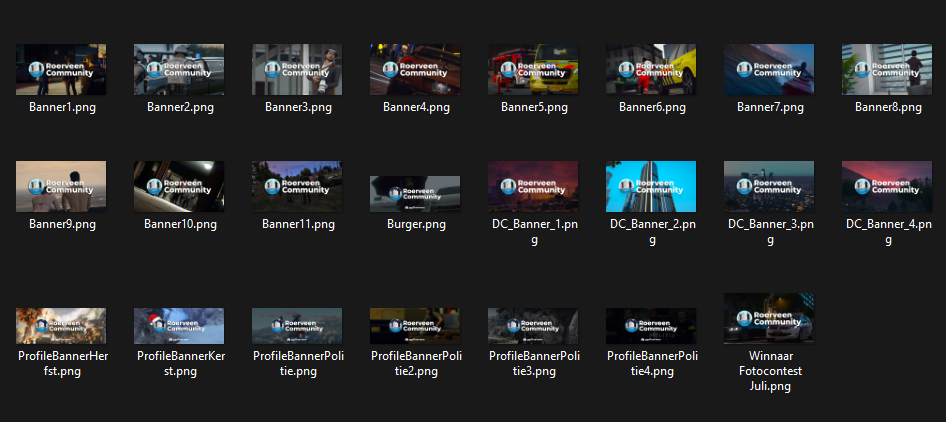Pick the ProfileBannerKerst.png thumbnail
Screen dimensions: 946x422
(x=179, y=326)
